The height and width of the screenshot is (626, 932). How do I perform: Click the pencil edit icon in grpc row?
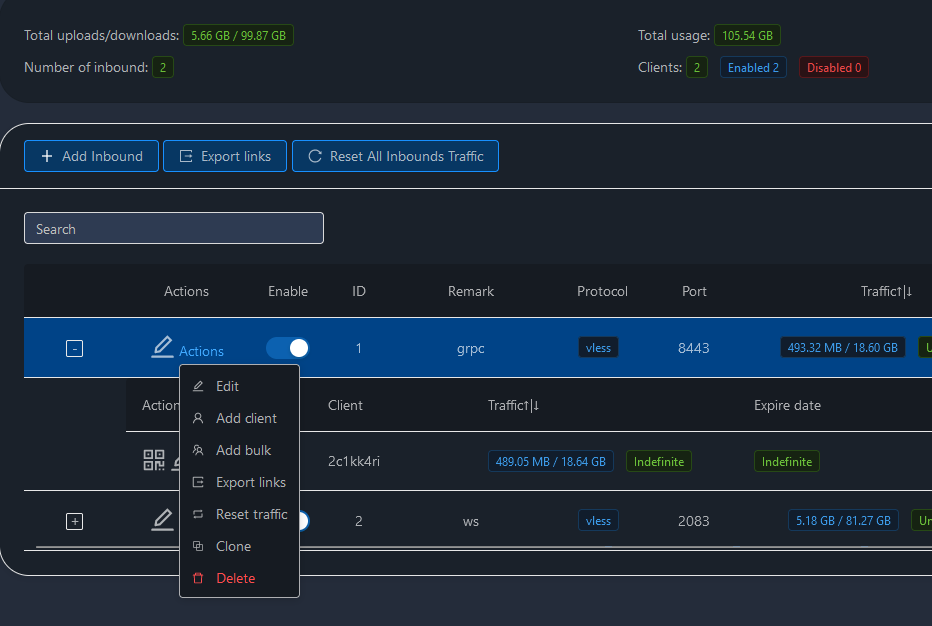tap(162, 347)
